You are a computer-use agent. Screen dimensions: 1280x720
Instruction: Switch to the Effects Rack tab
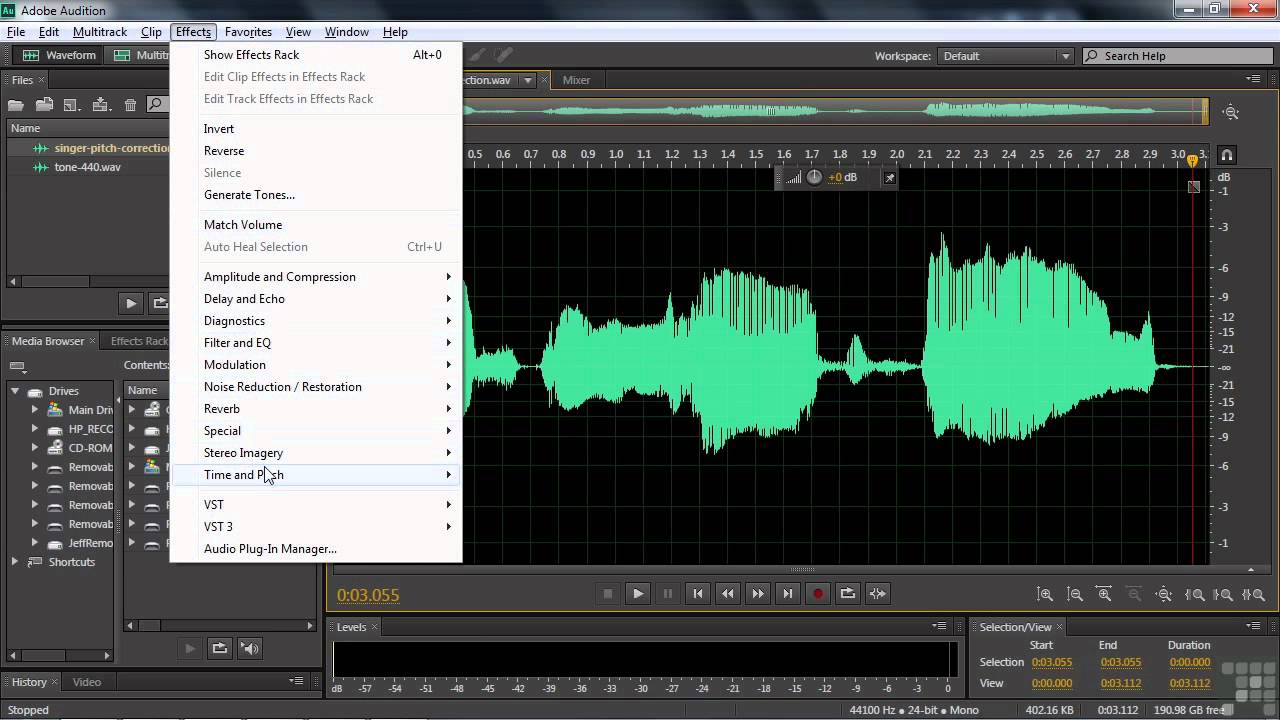click(139, 341)
